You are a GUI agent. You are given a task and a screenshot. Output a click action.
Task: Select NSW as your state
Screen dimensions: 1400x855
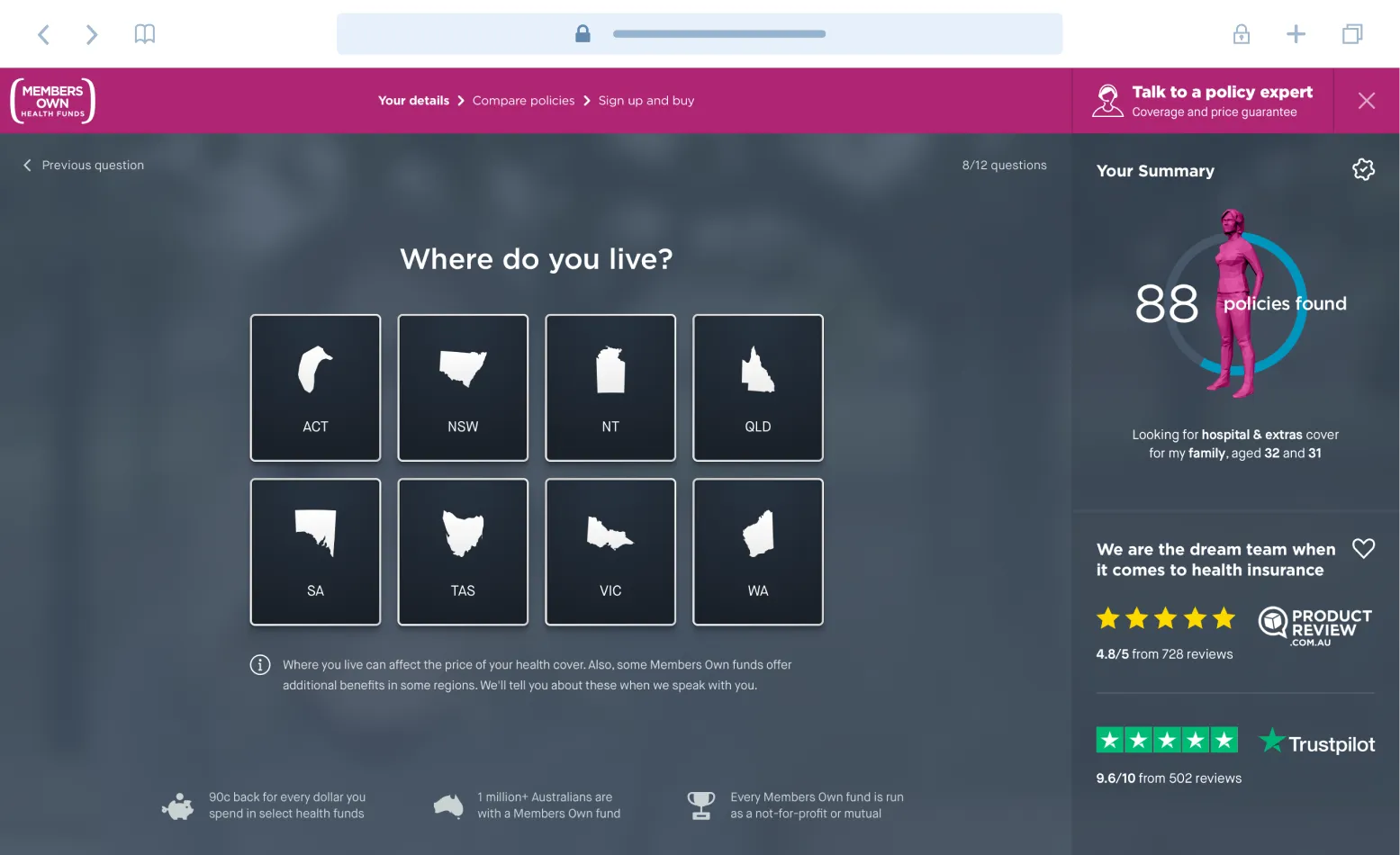coord(463,388)
